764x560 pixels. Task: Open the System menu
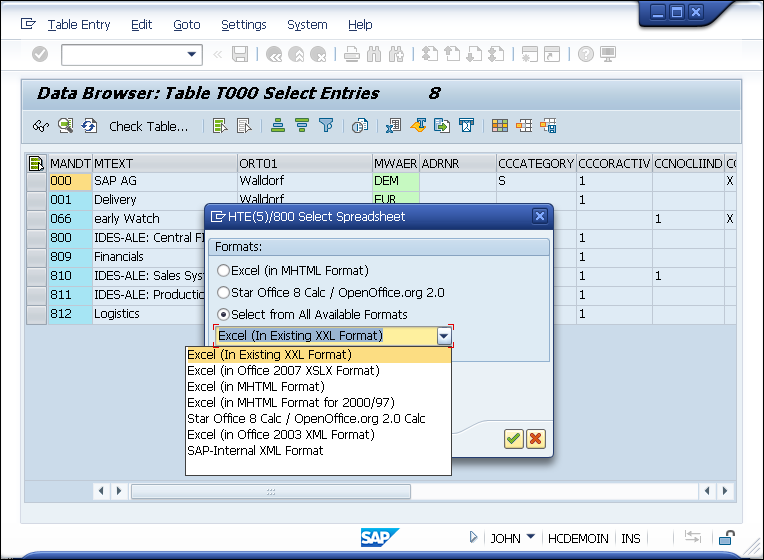307,24
